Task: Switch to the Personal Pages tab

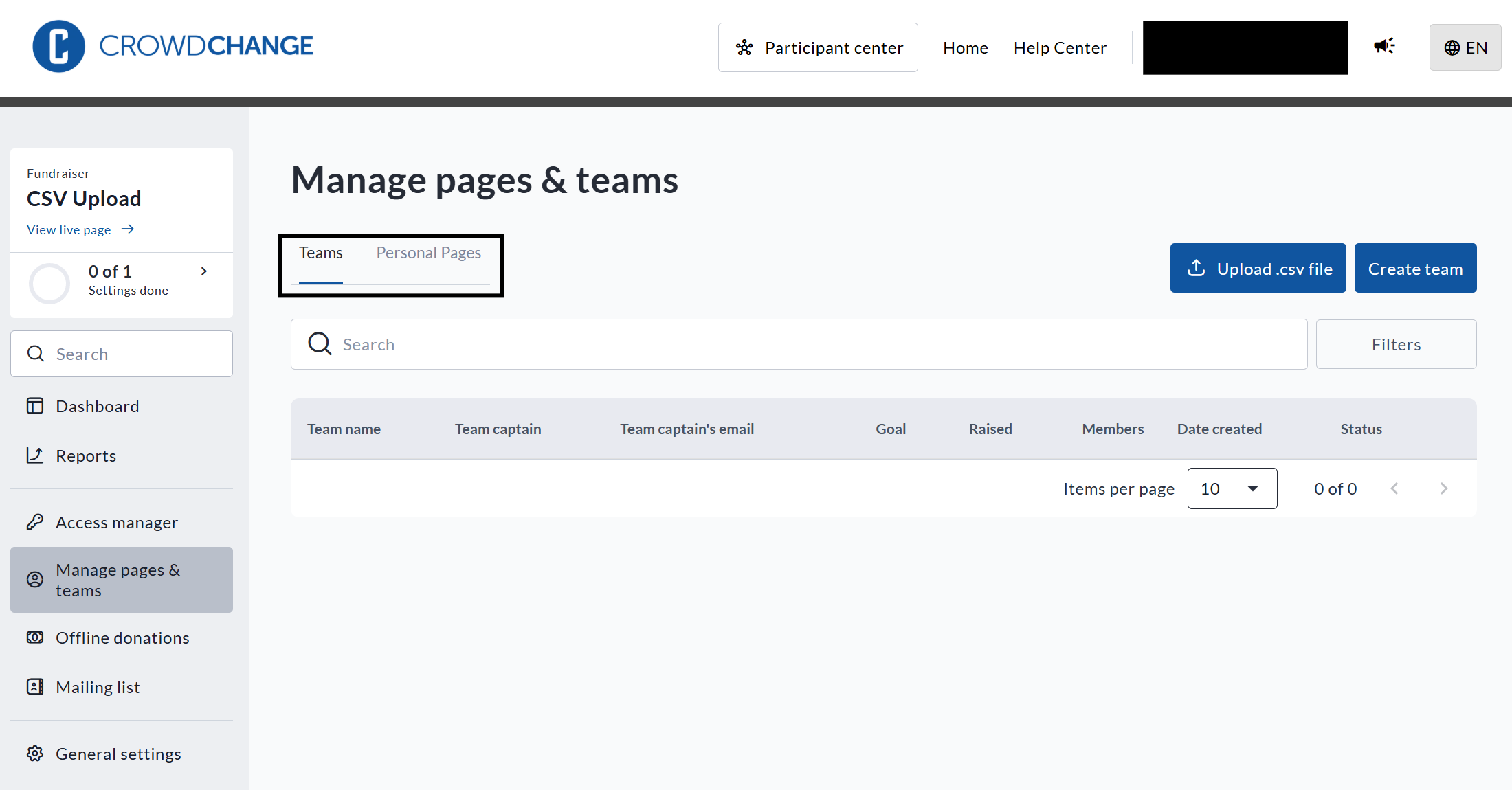Action: point(428,253)
